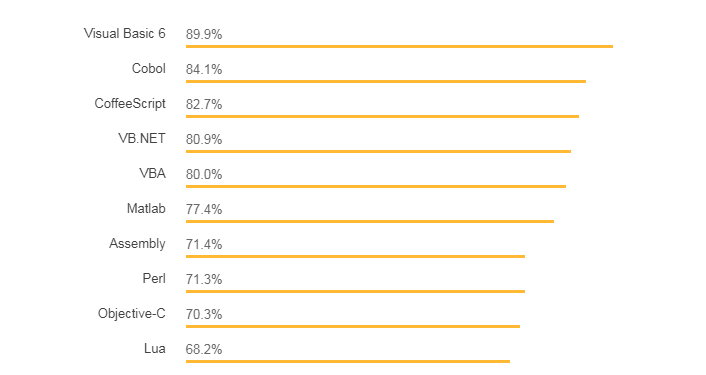The image size is (706, 375).
Task: Click the 70.3% Objective-C percentage
Action: 204,315
